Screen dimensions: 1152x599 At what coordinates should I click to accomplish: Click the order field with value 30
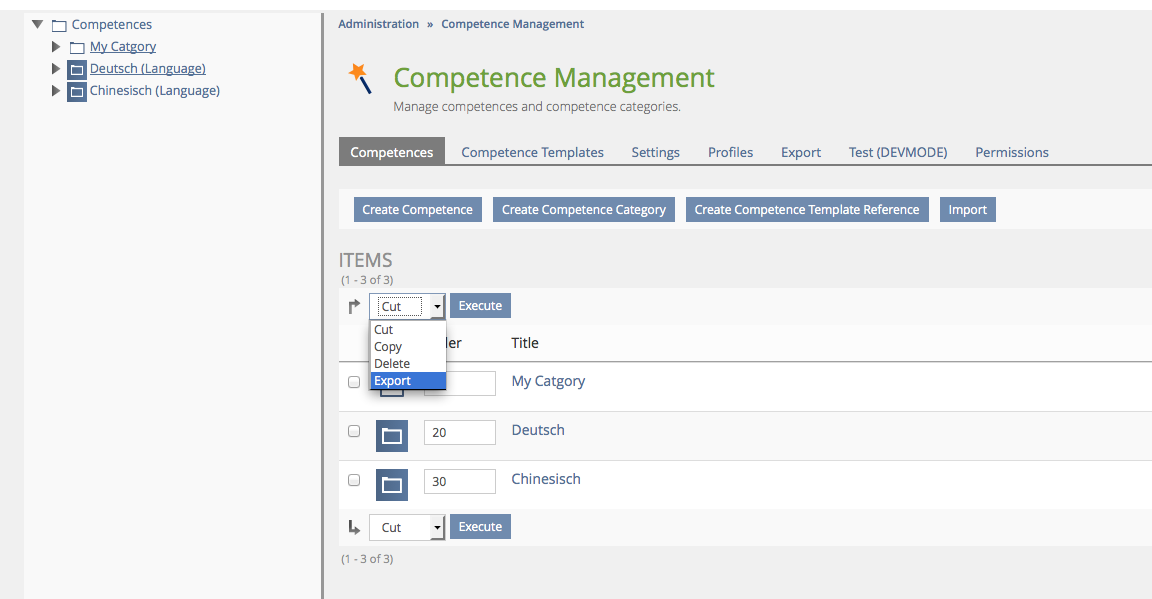tap(460, 481)
